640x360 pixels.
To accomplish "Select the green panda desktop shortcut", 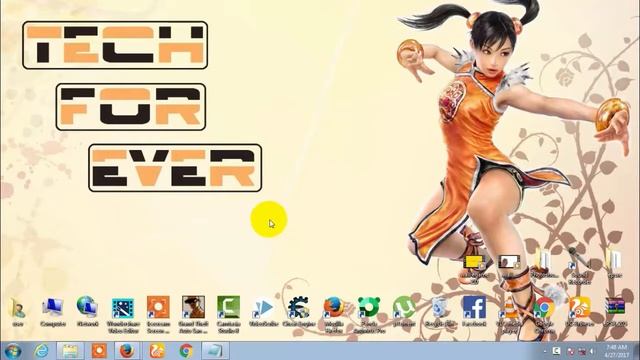I will (369, 314).
